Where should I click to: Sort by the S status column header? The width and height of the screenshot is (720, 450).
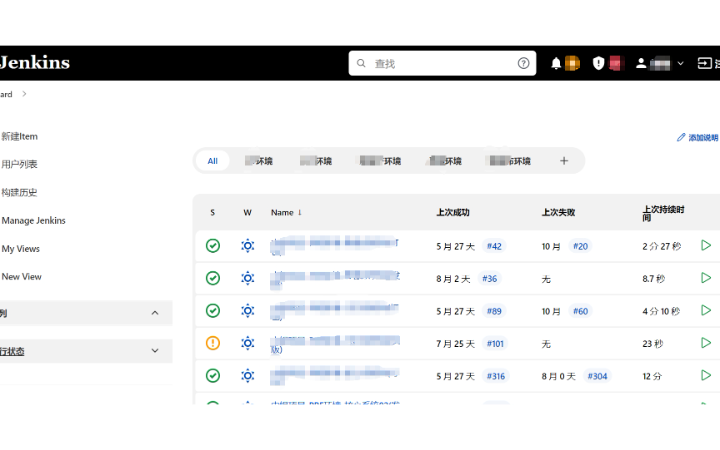213,213
